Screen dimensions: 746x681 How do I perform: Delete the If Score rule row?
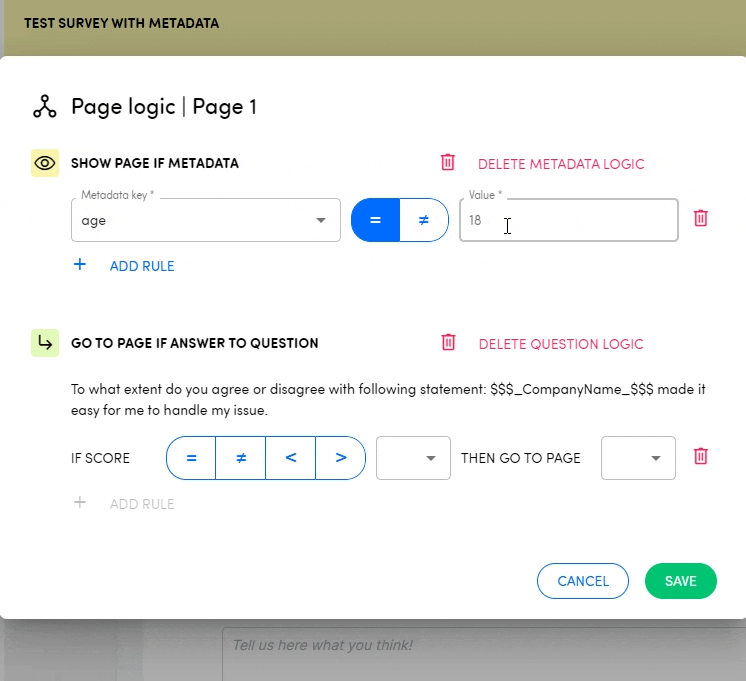click(701, 457)
